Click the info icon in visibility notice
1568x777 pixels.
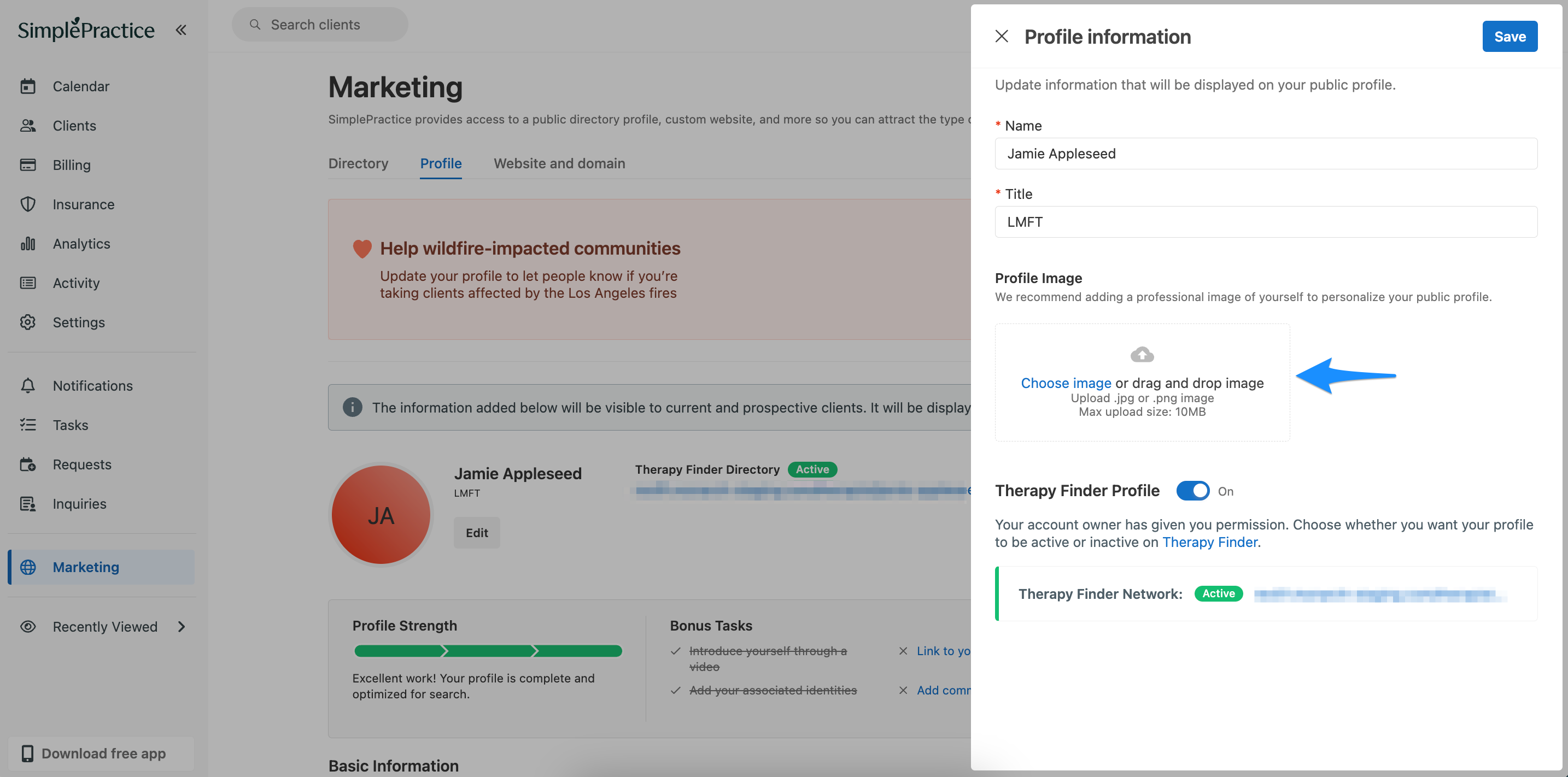(353, 407)
